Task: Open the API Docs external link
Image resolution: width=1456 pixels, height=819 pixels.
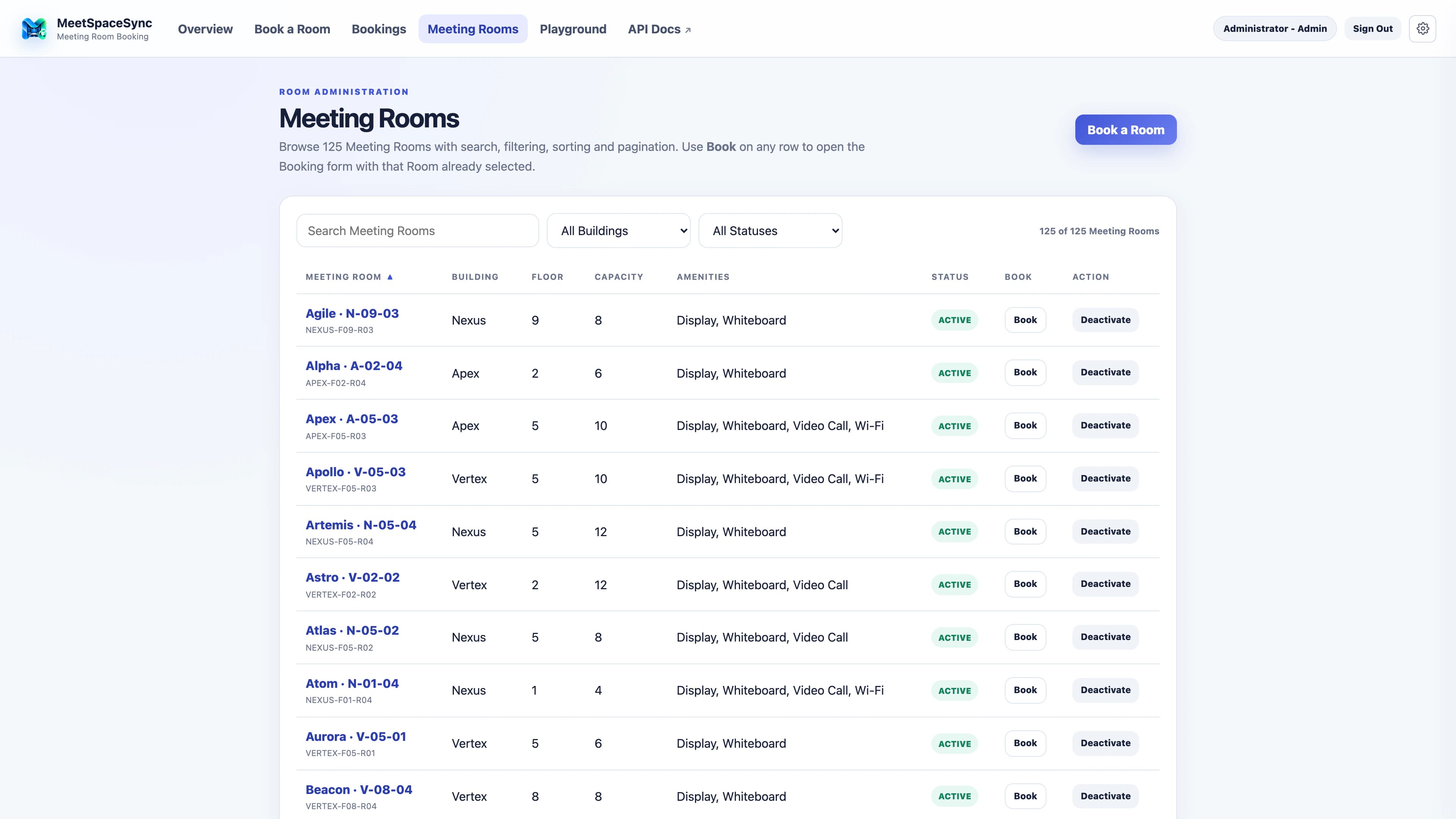Action: tap(659, 29)
